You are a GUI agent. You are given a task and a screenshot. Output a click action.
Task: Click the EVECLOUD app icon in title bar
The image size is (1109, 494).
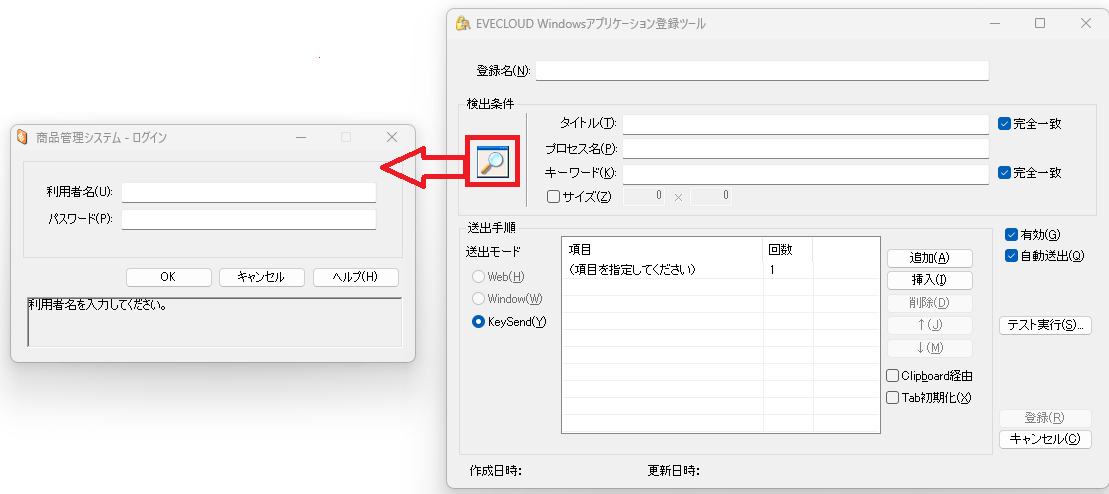pyautogui.click(x=462, y=23)
